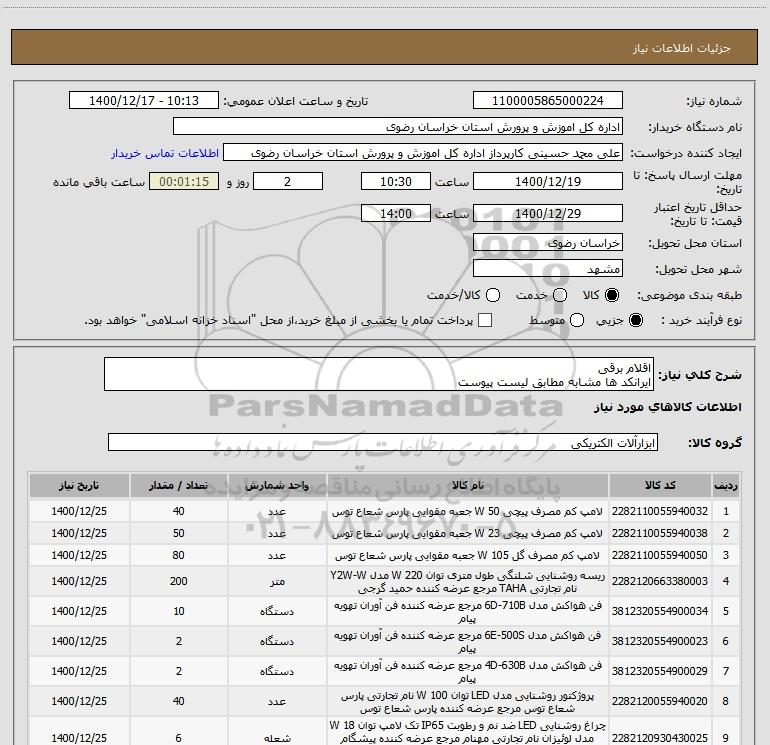
Task: Click product code 3812320554900029
Action: [x=660, y=671]
